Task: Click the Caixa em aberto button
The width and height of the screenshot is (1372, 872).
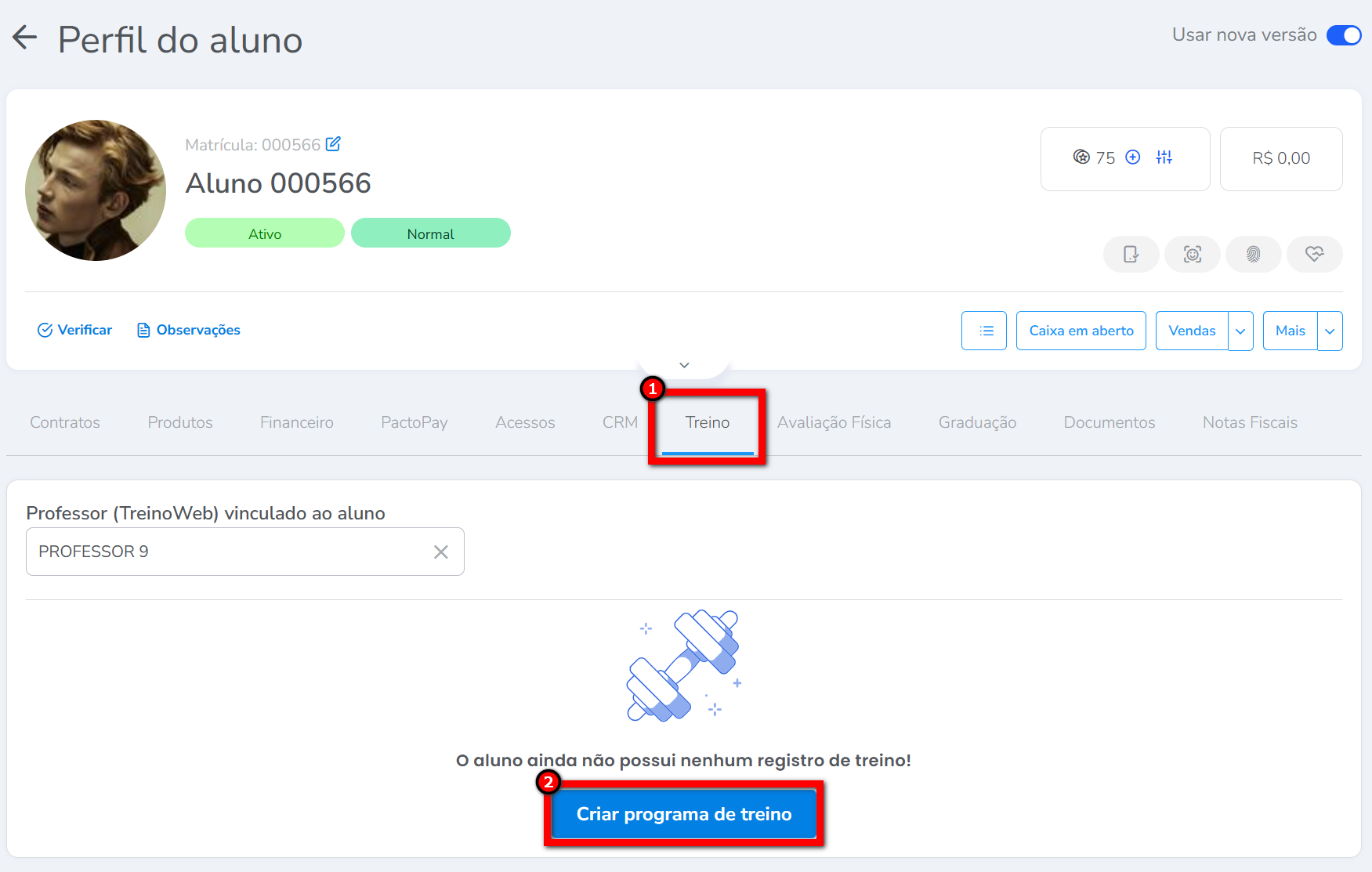Action: point(1081,331)
